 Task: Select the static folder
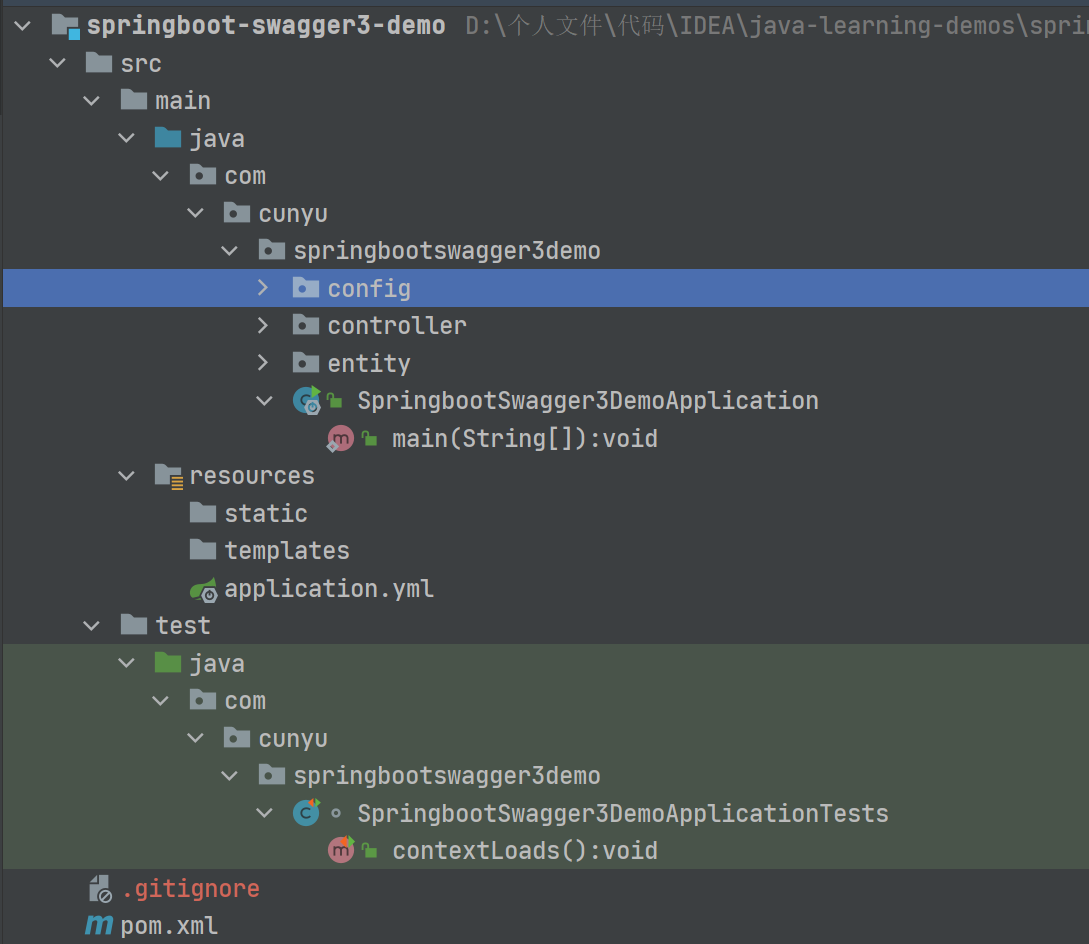point(265,512)
